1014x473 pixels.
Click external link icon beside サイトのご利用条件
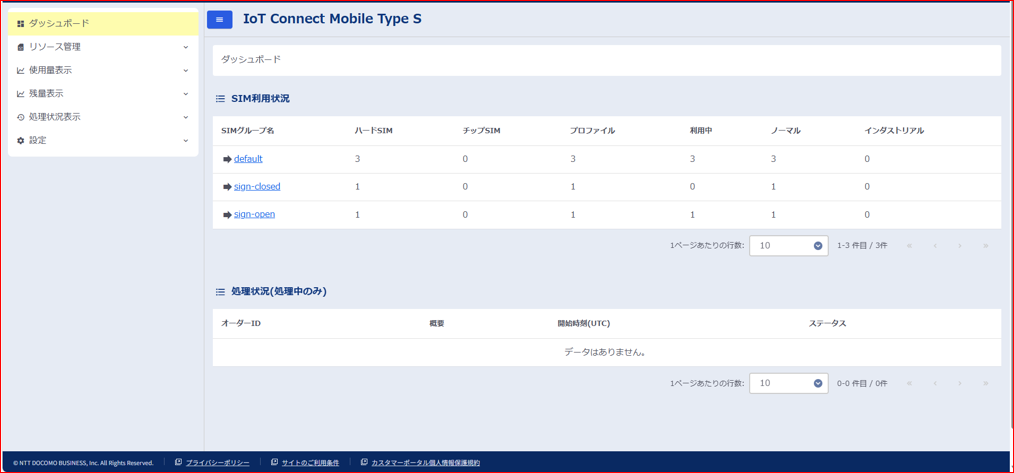[275, 462]
